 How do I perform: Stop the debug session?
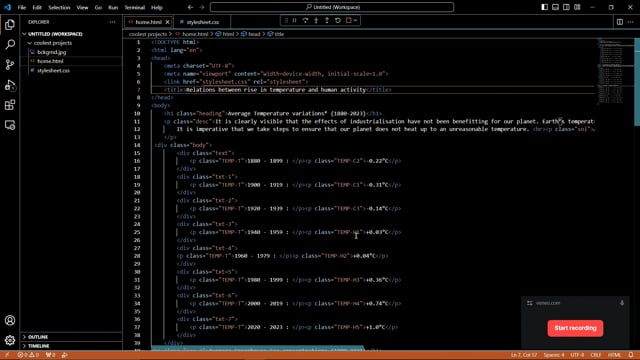[x=348, y=20]
